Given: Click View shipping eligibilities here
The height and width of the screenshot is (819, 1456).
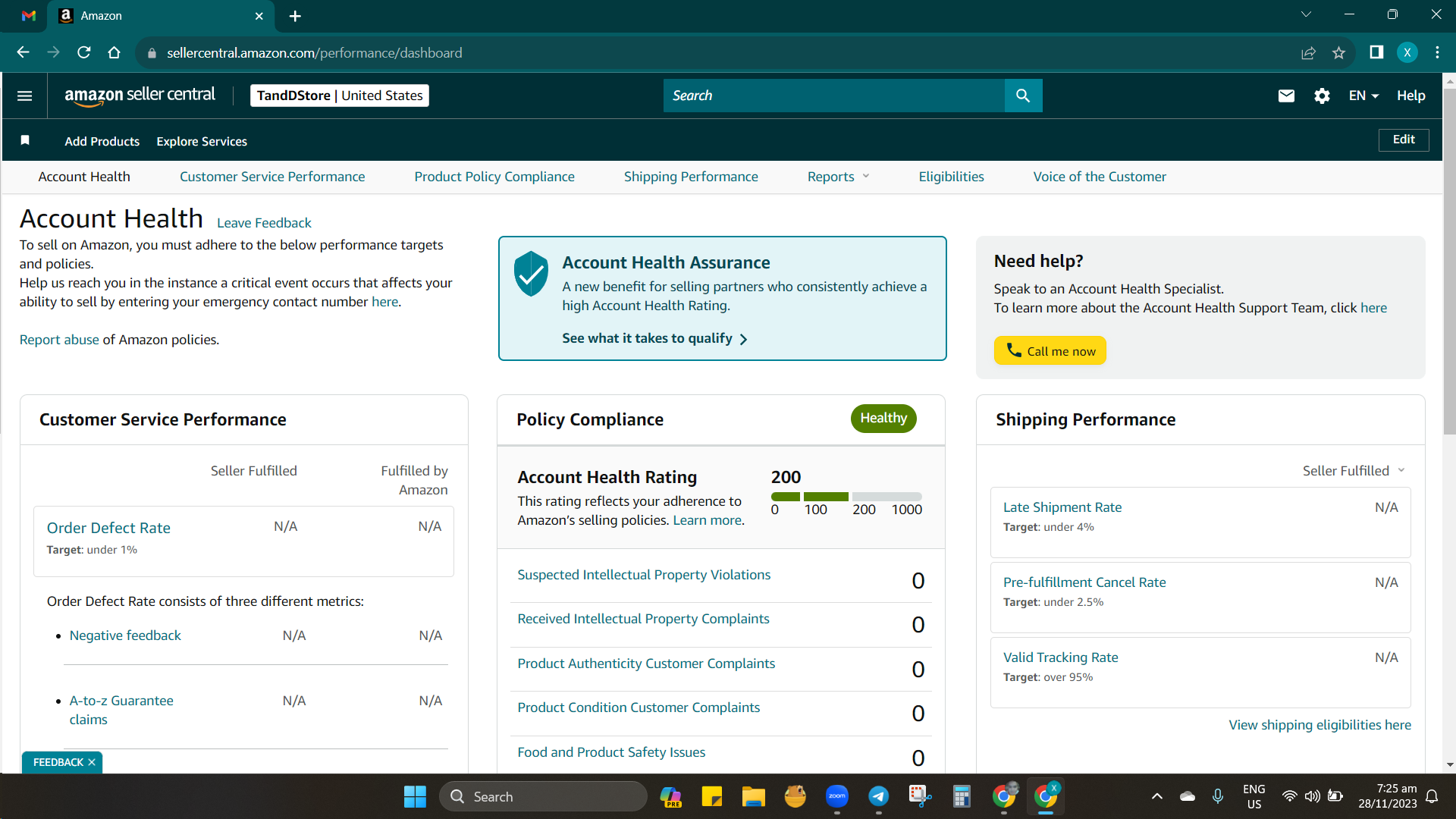Looking at the screenshot, I should 1319,725.
